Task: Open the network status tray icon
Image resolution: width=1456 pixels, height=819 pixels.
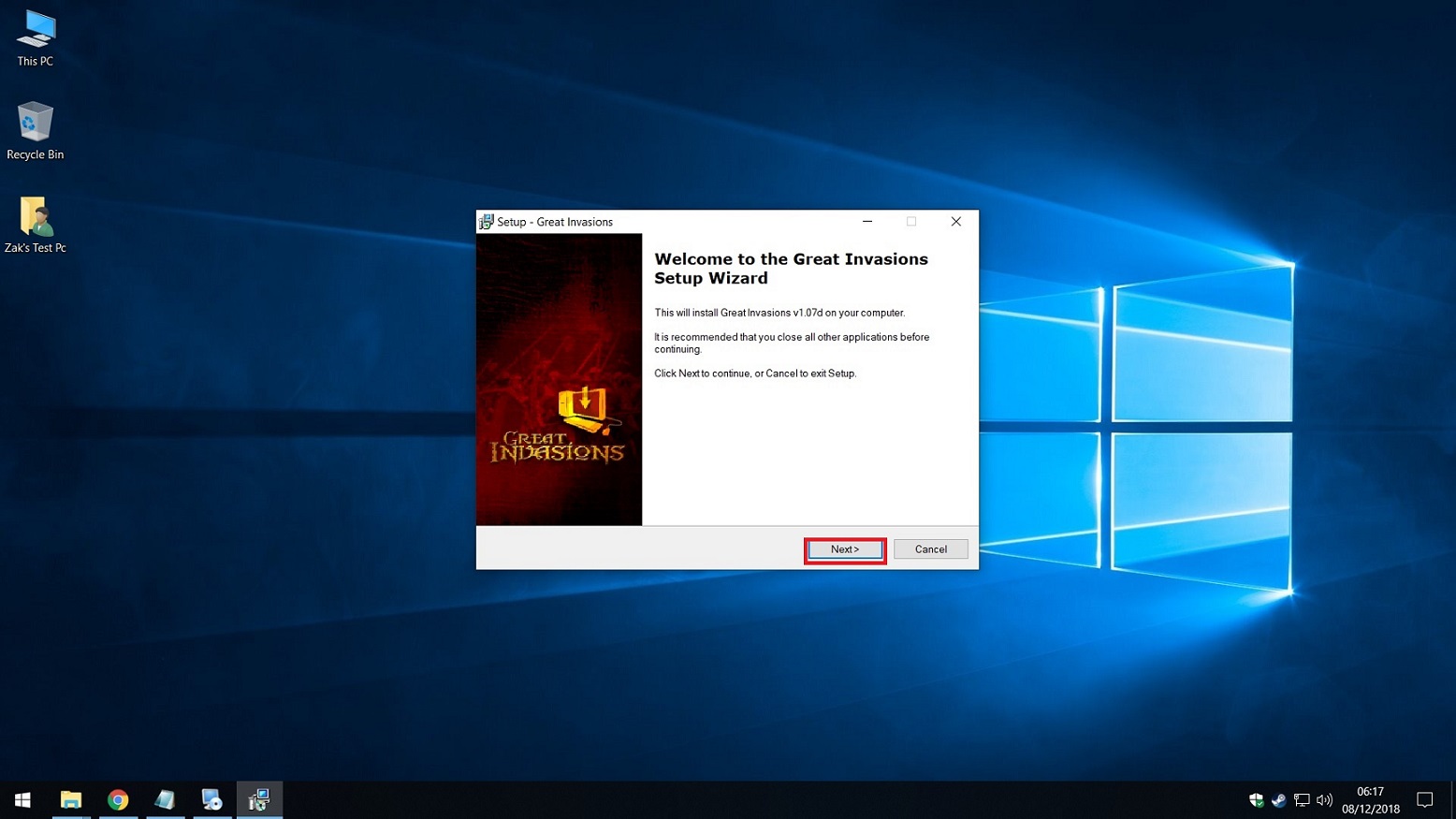Action: [x=1302, y=800]
